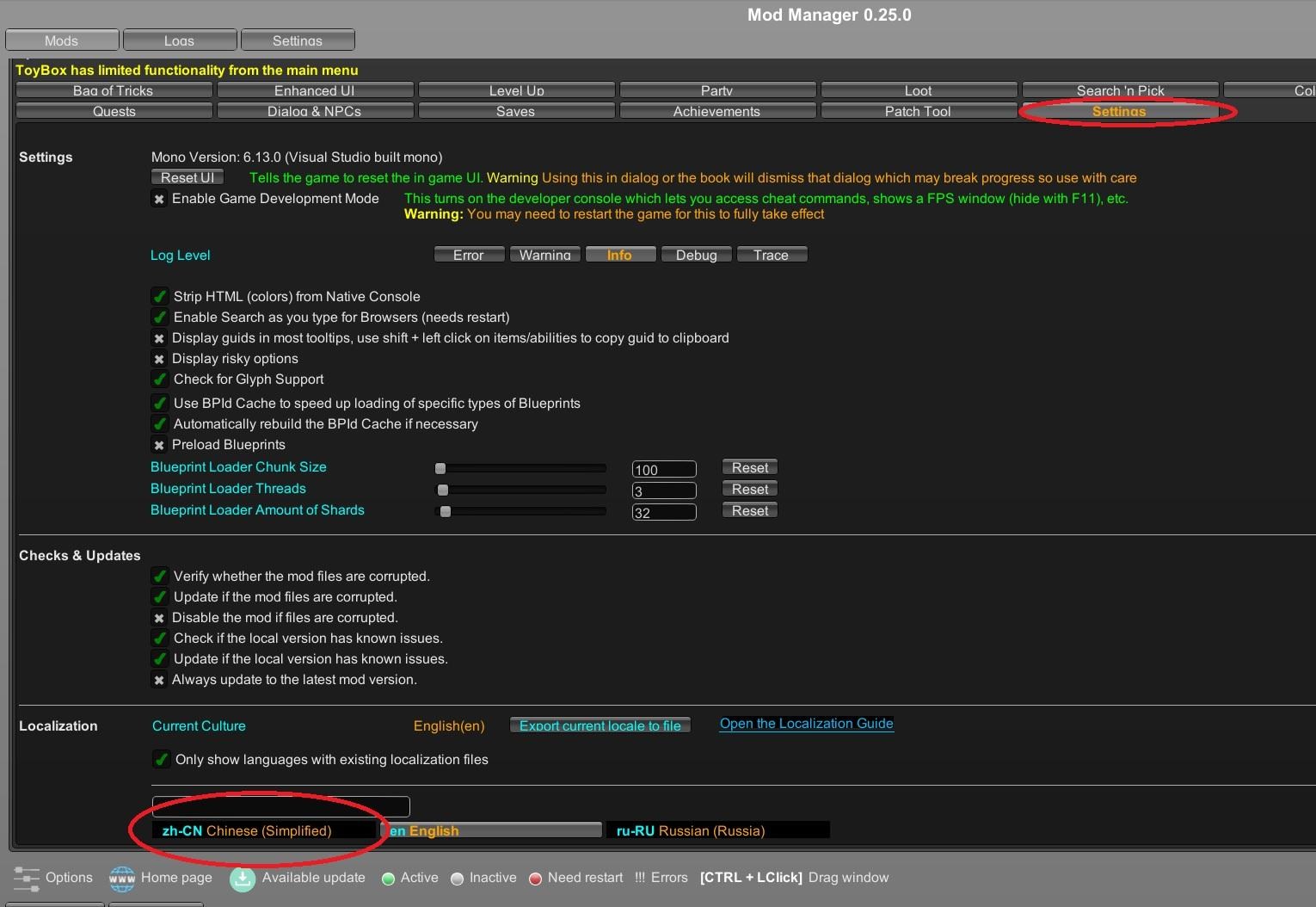Viewport: 1316px width, 907px height.
Task: Enable the Display risky options checkbox
Action: [x=159, y=359]
